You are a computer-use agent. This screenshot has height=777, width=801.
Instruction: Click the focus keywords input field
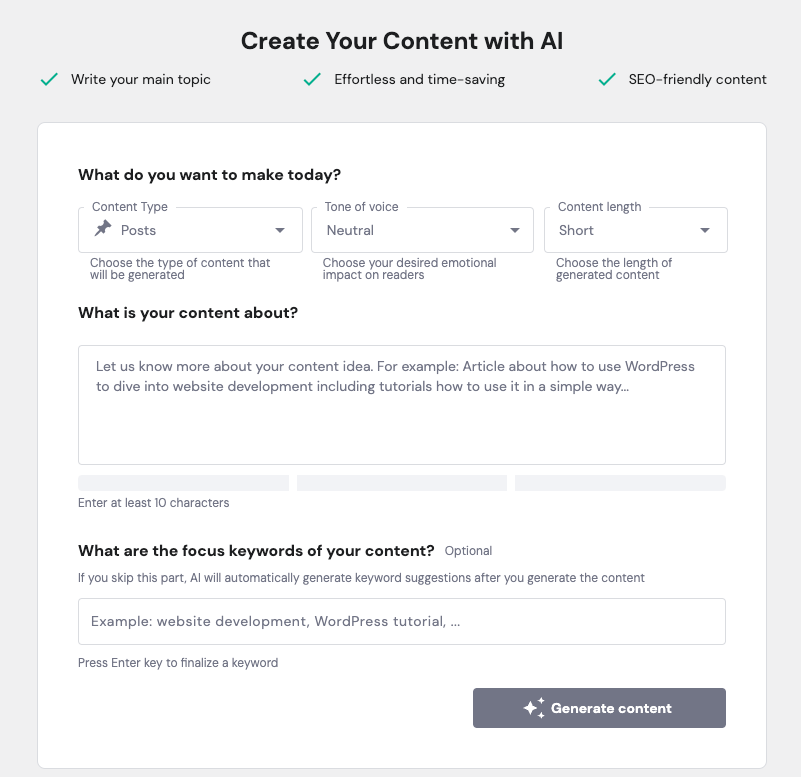(401, 621)
